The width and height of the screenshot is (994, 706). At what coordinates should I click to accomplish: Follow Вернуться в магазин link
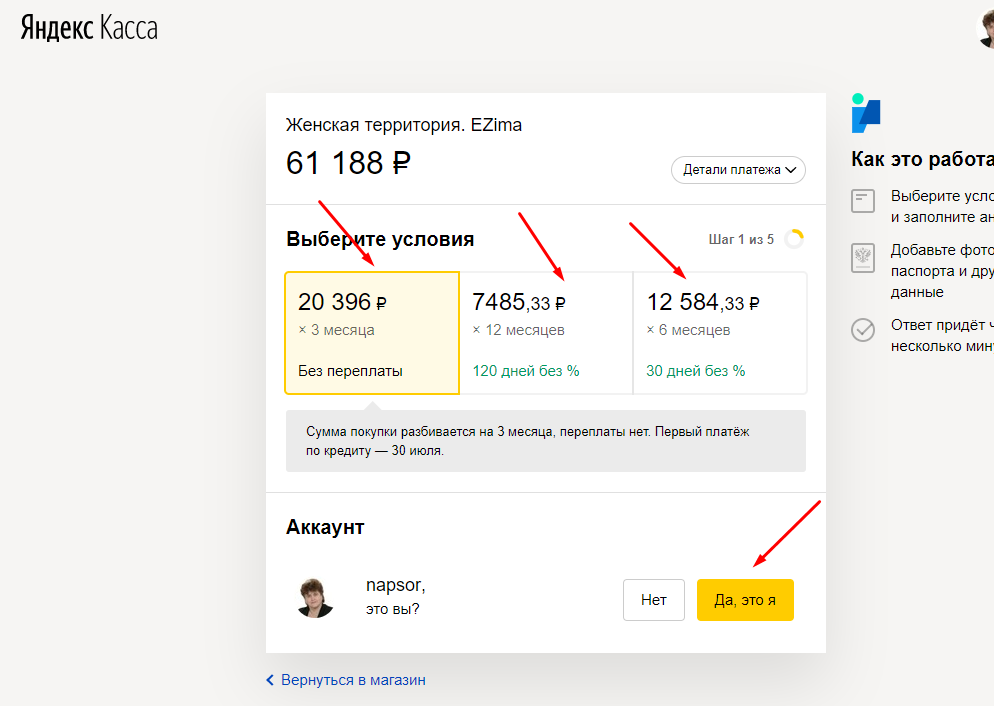353,680
